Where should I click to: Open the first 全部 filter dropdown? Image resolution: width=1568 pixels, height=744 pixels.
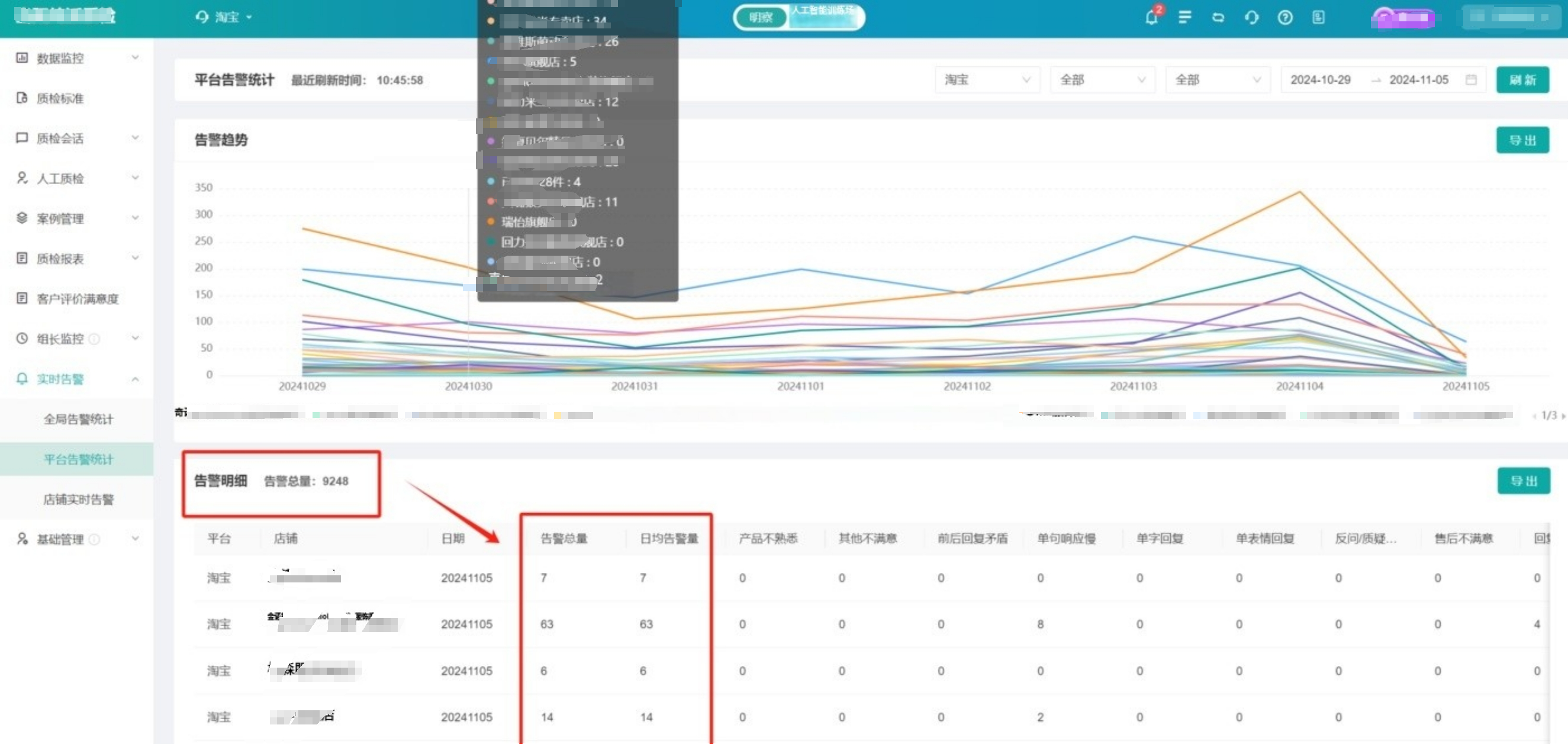point(1102,80)
